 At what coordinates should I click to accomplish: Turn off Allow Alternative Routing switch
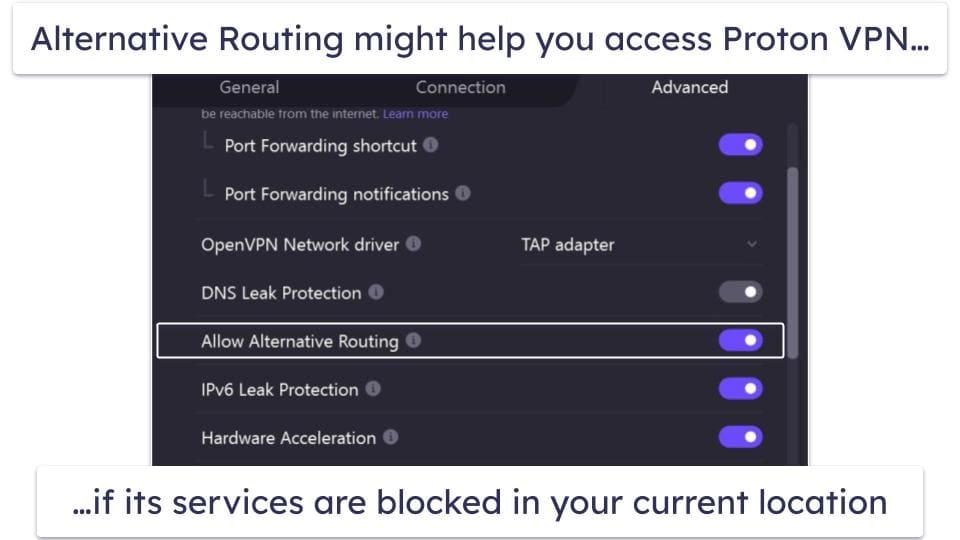click(x=740, y=341)
